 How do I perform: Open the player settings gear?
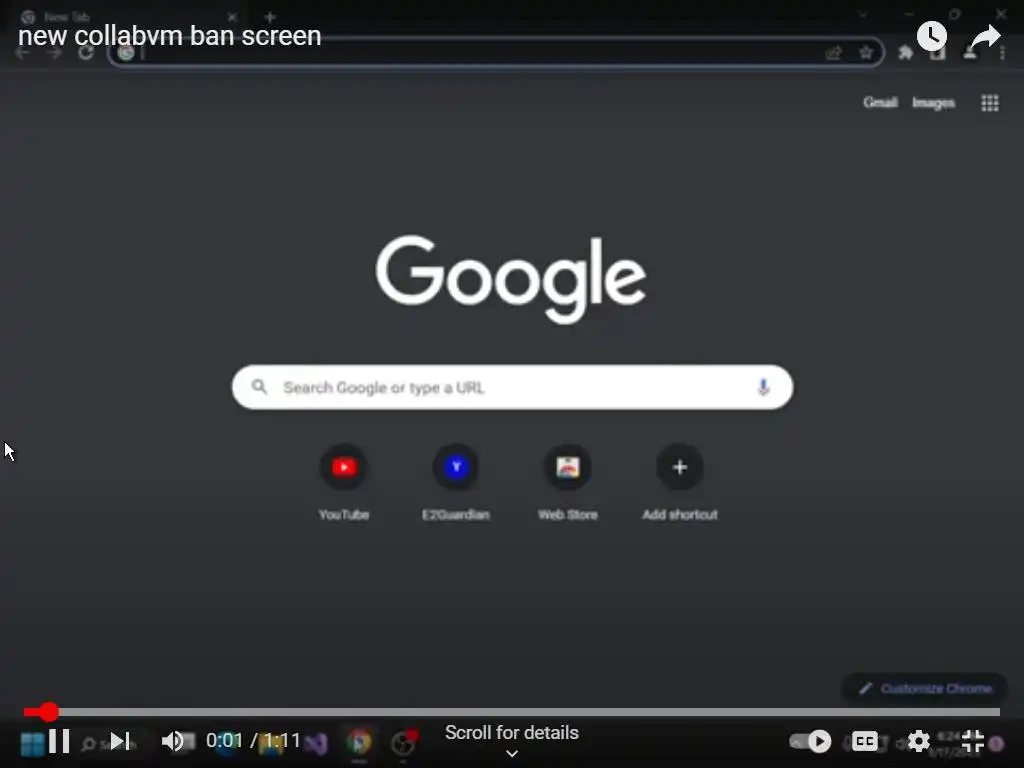click(918, 741)
